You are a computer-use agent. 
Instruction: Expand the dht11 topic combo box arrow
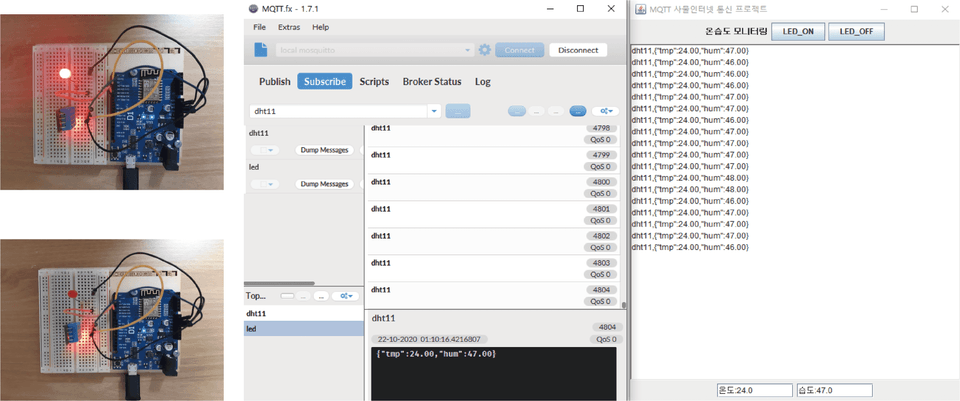pyautogui.click(x=434, y=111)
